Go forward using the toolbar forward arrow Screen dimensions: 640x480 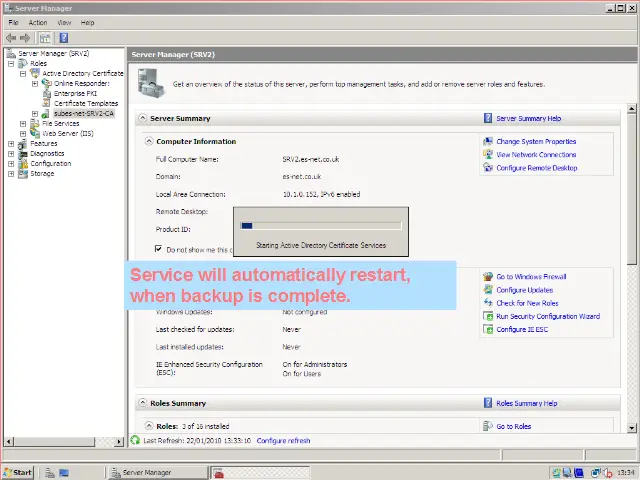(25, 38)
